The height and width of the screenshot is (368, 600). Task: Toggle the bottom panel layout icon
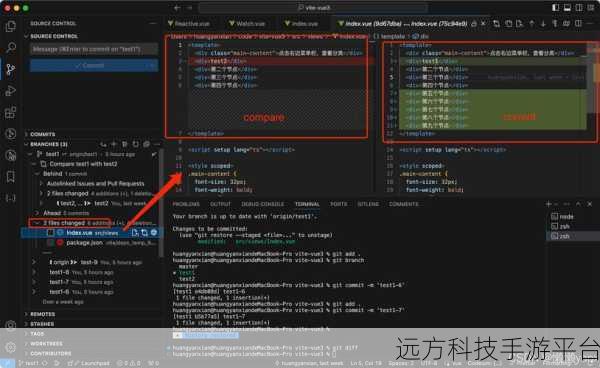(x=567, y=8)
